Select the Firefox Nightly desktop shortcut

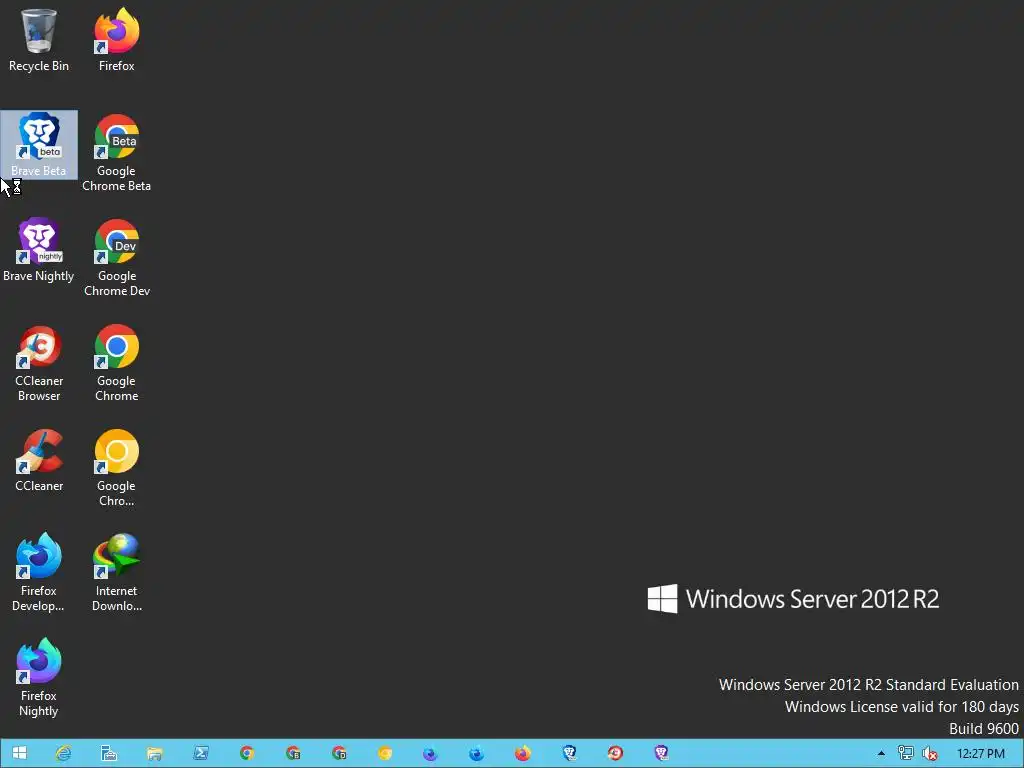[39, 678]
